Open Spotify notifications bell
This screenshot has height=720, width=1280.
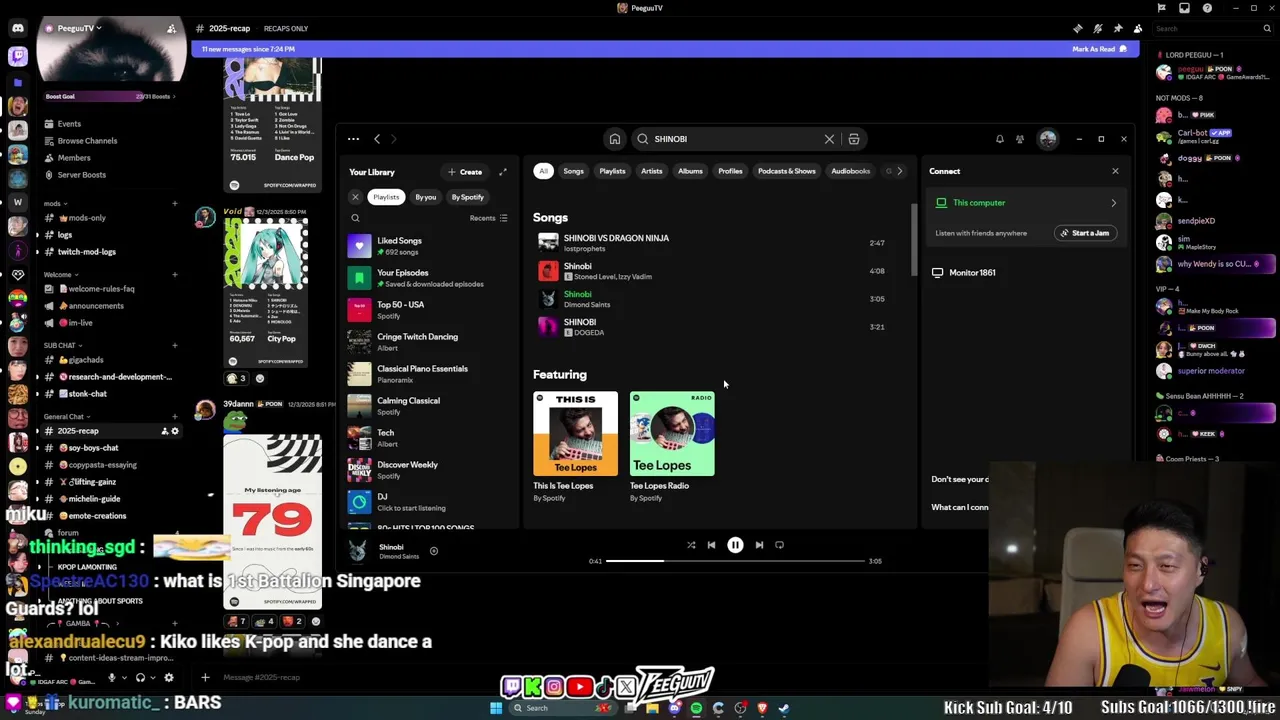pyautogui.click(x=999, y=139)
